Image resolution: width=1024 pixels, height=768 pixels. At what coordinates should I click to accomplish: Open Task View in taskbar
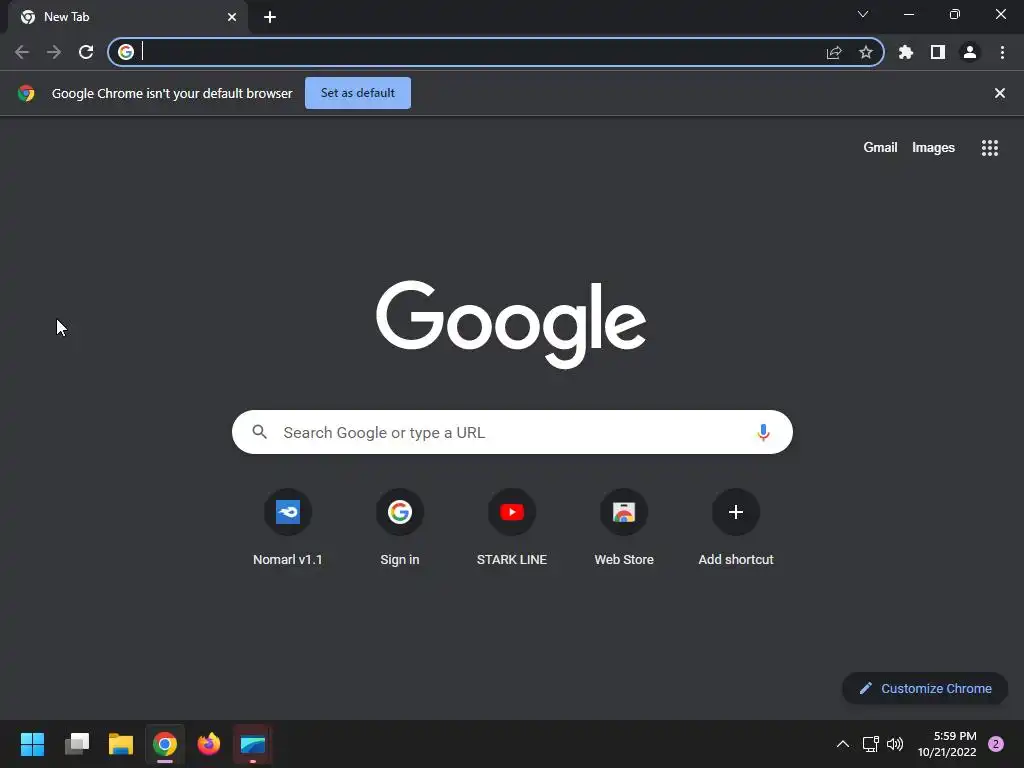pyautogui.click(x=77, y=744)
